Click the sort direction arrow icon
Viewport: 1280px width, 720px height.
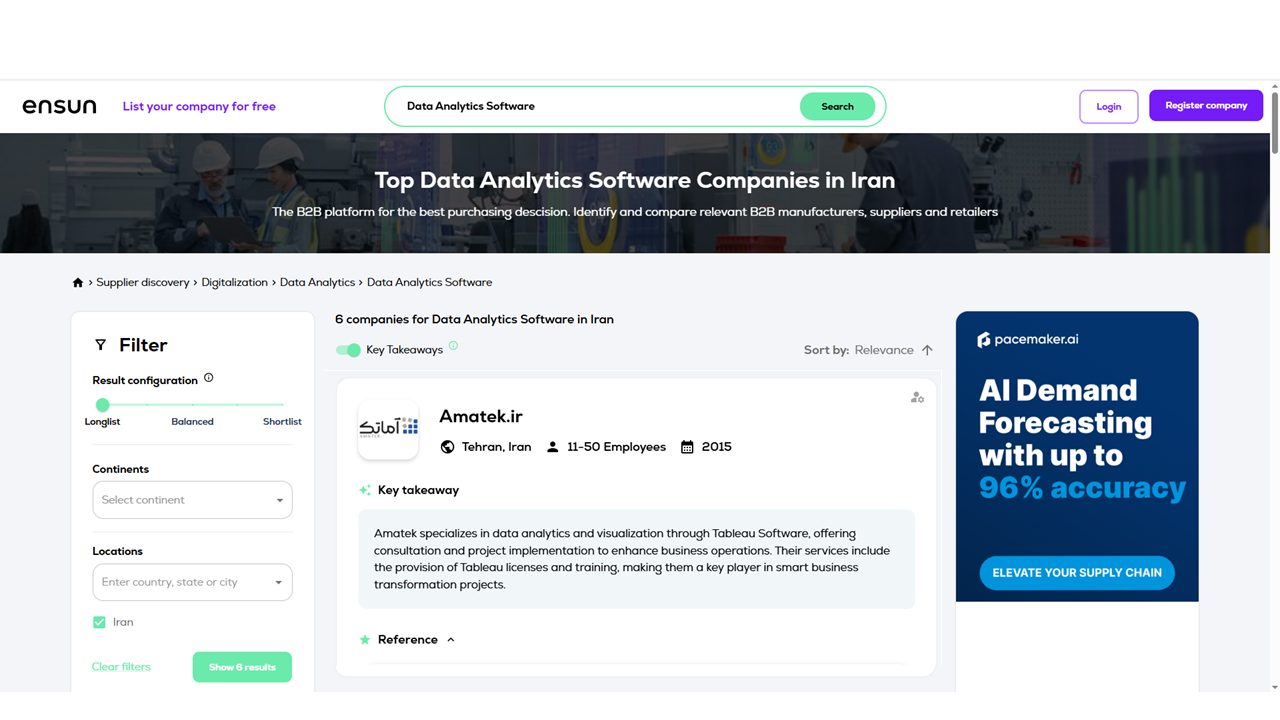pyautogui.click(x=927, y=350)
